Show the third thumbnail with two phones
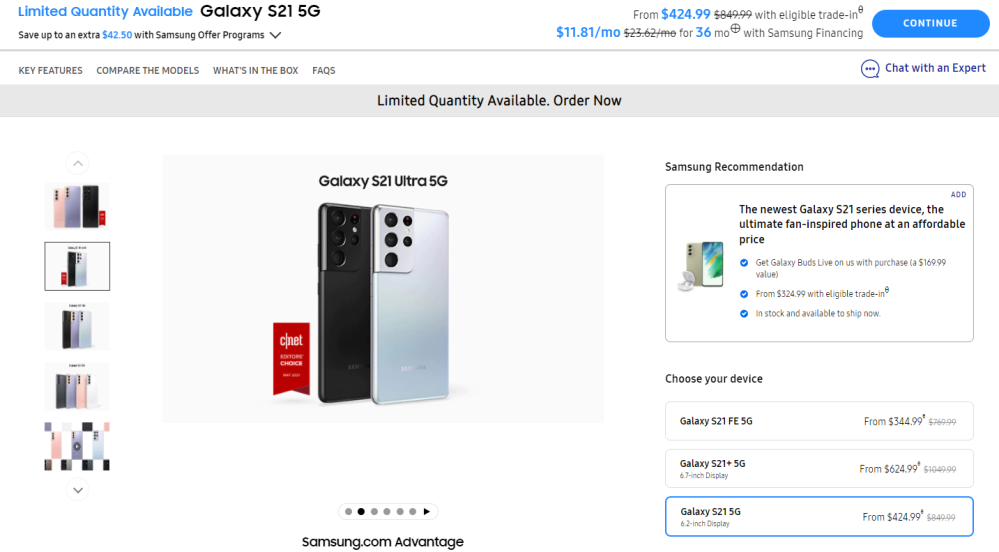Screen dimensions: 999x552 [77, 326]
